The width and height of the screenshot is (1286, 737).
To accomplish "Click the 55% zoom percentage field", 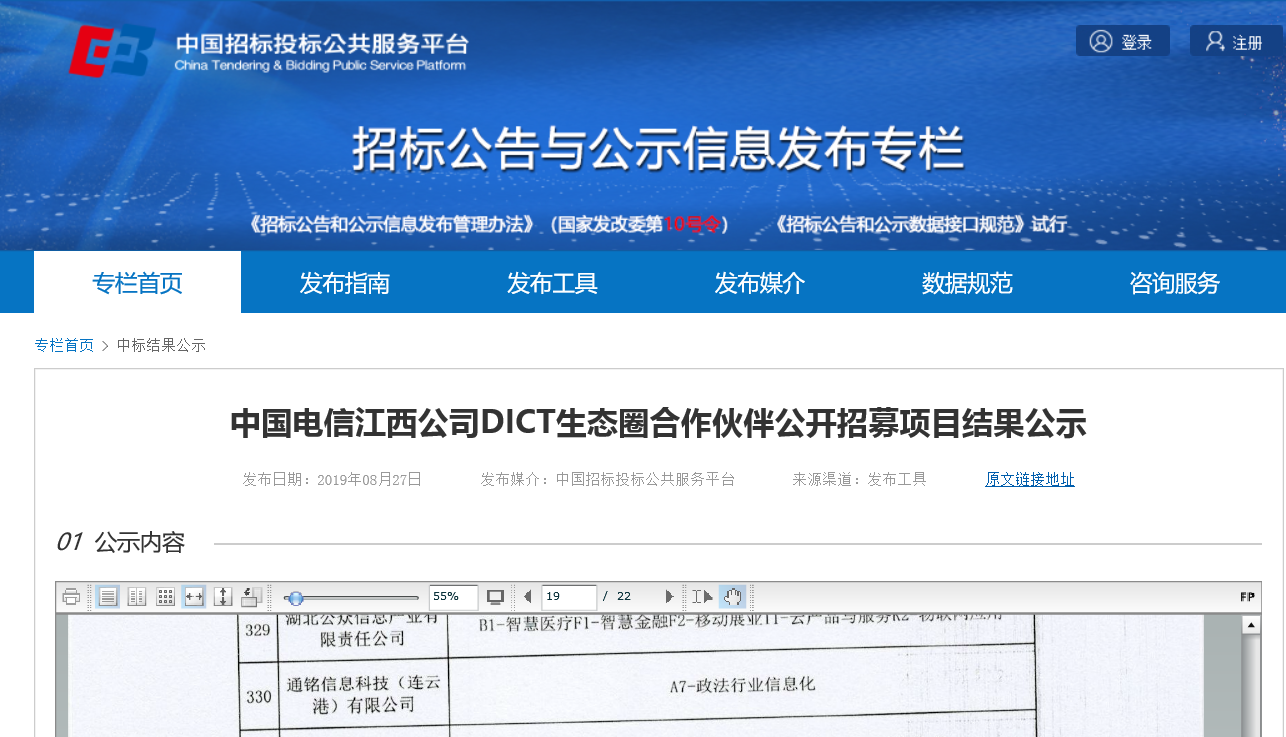I will point(452,597).
